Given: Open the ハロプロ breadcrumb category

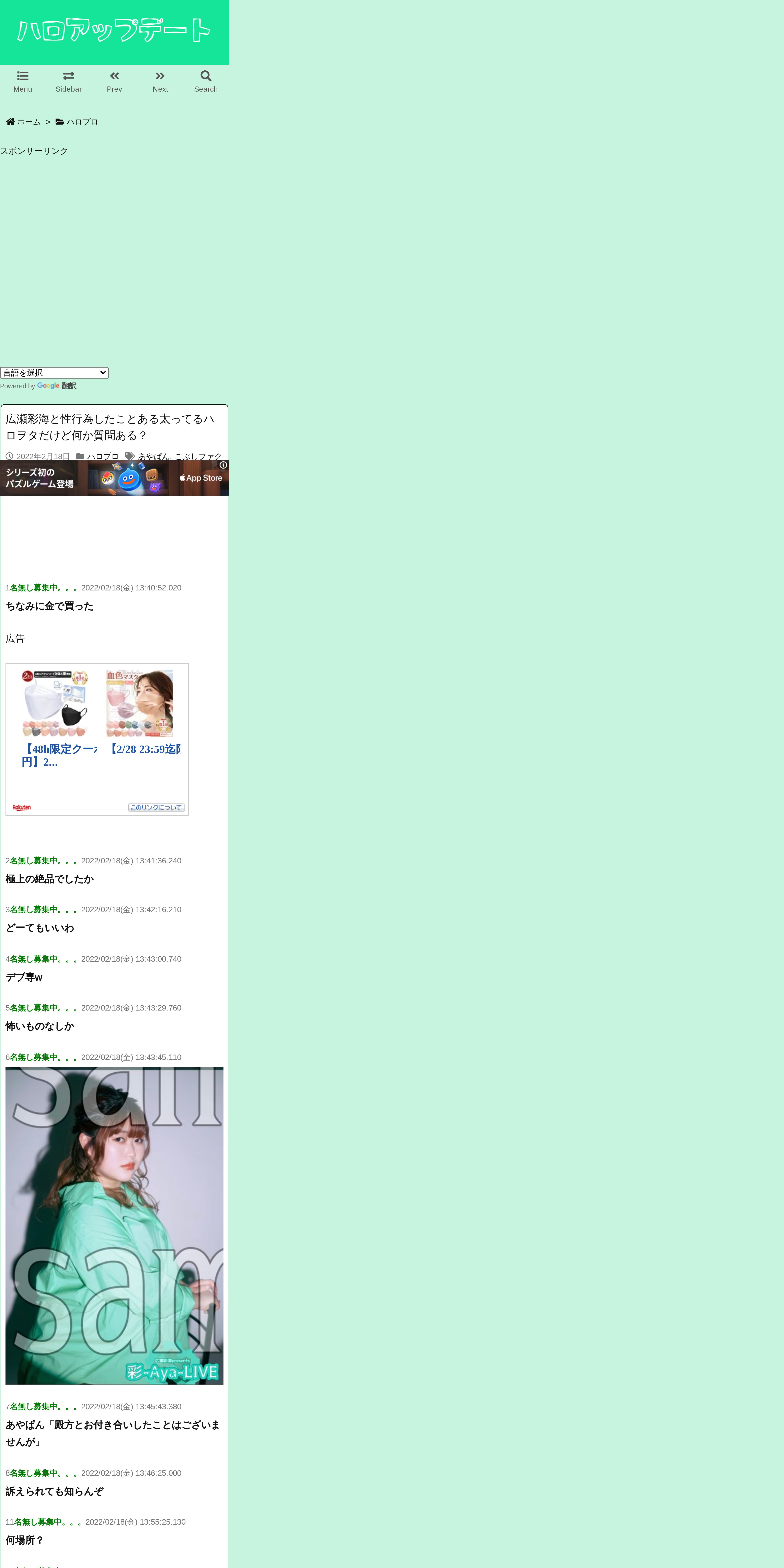Looking at the screenshot, I should click(77, 122).
